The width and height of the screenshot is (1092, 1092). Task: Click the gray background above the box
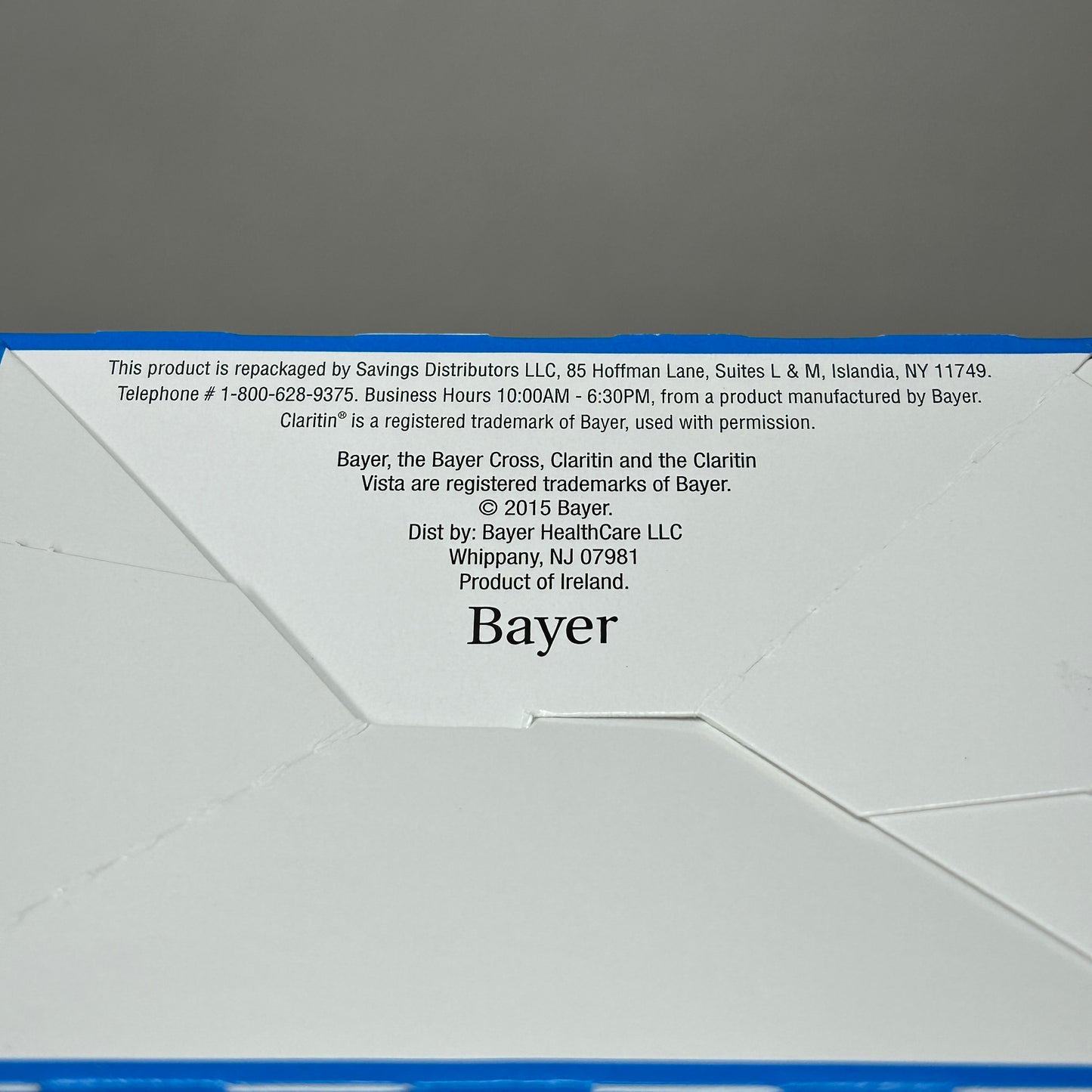[x=544, y=151]
